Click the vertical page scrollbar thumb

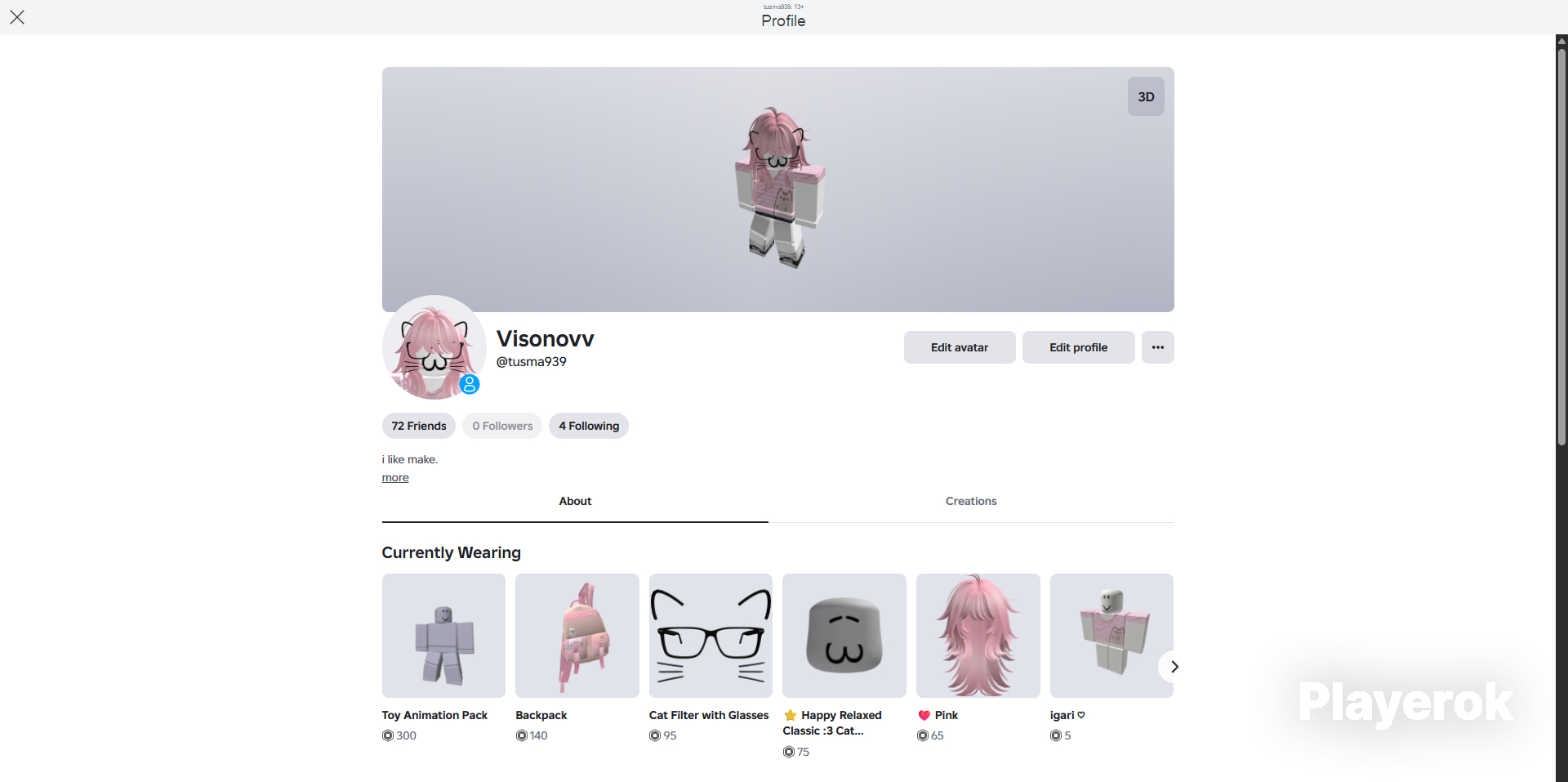[1561, 245]
